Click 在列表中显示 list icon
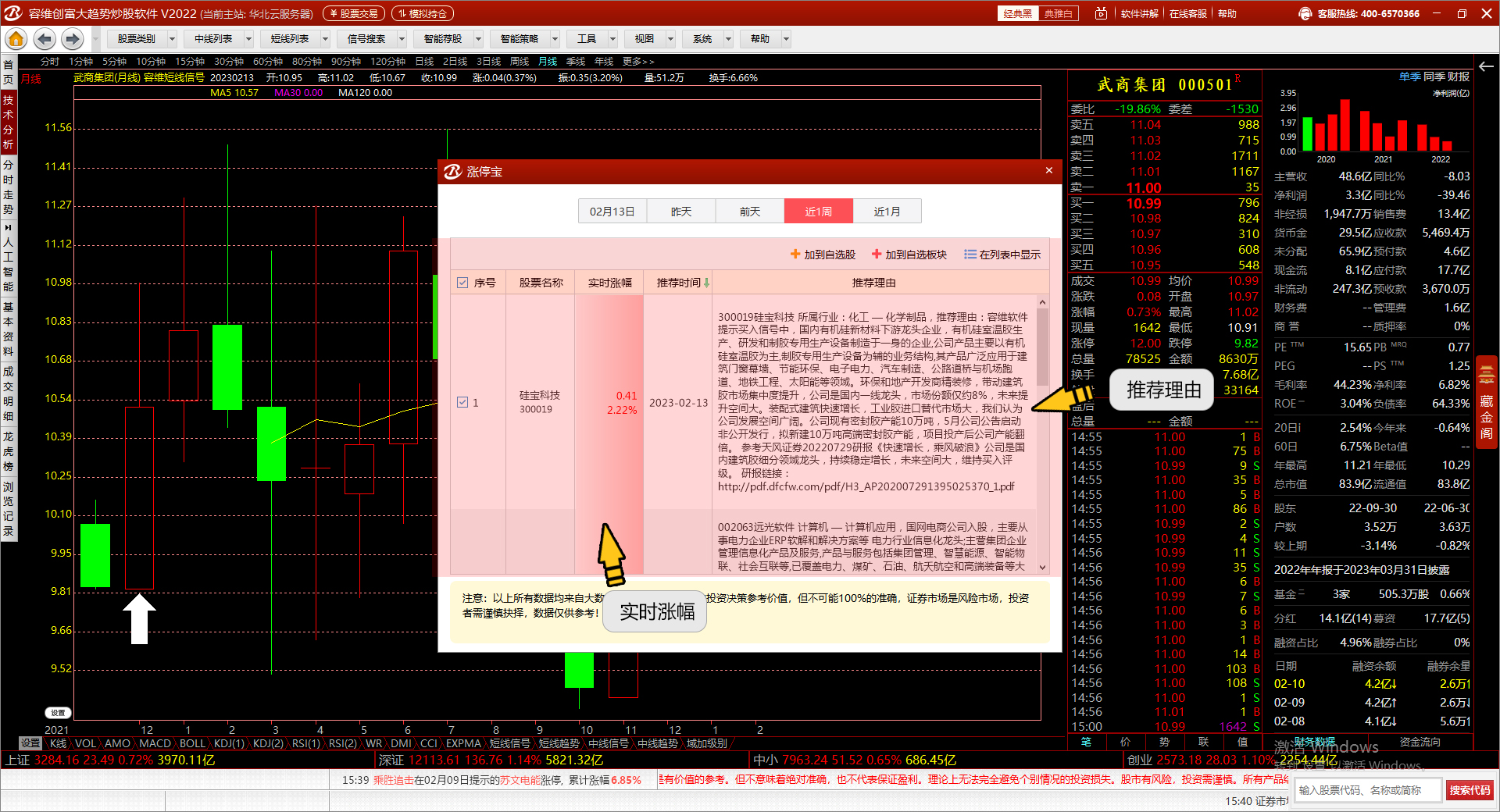The width and height of the screenshot is (1500, 812). point(970,254)
